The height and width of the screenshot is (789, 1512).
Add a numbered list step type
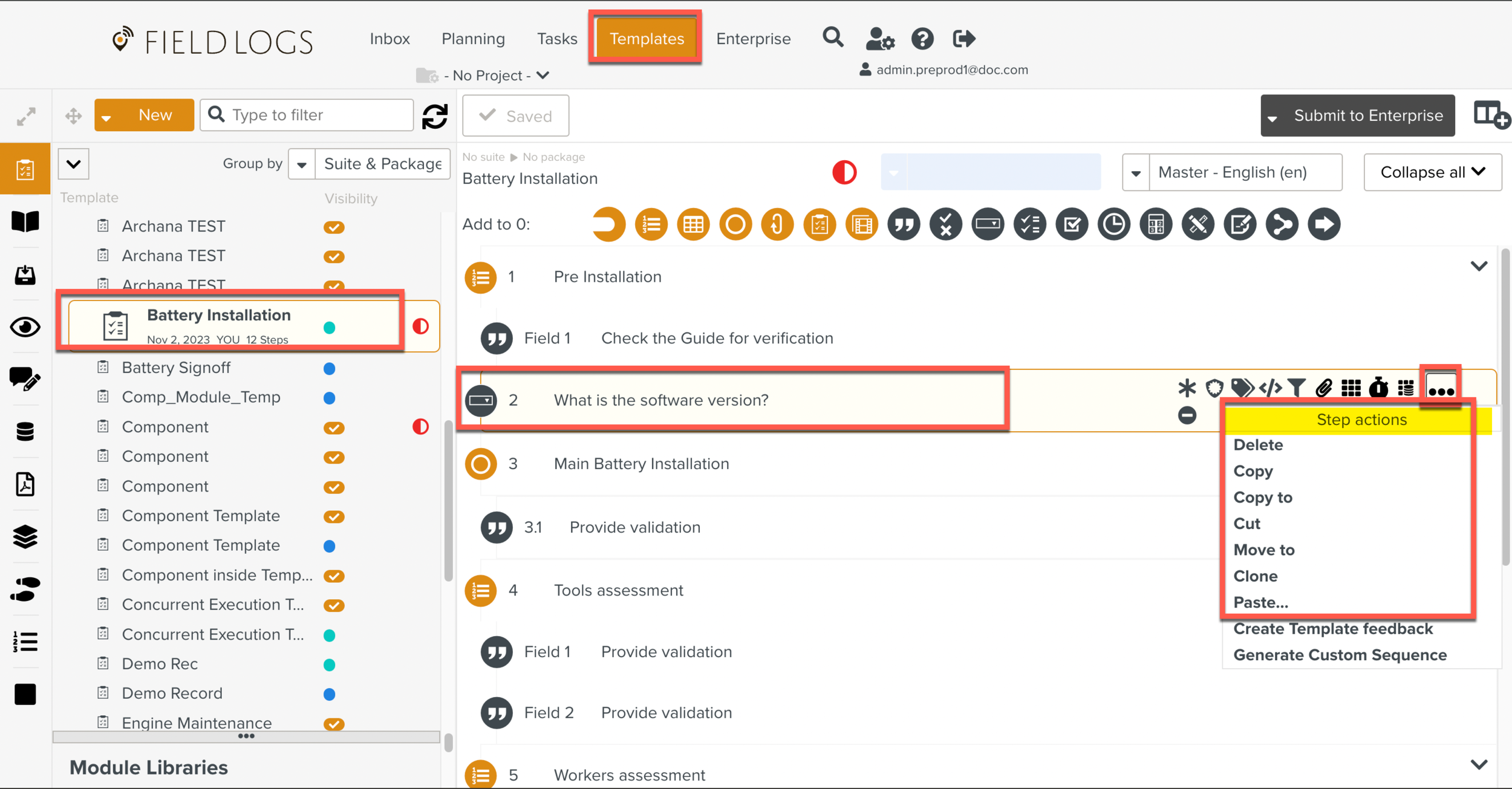[651, 224]
